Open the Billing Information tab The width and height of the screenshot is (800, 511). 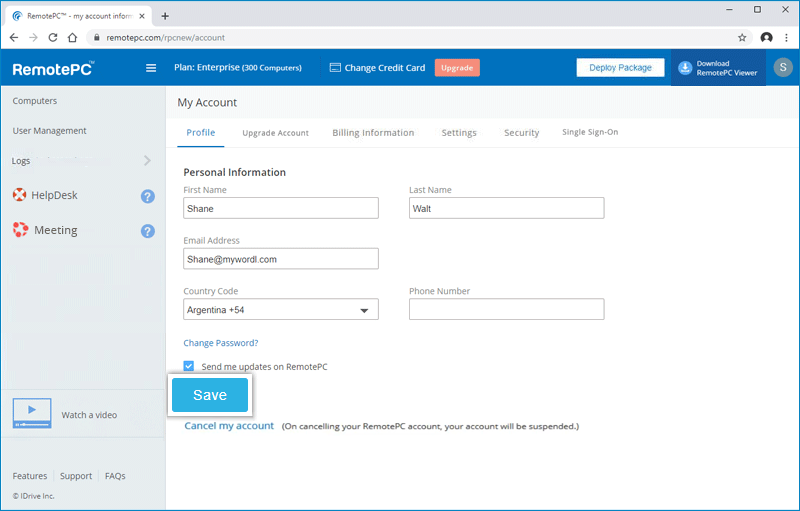coord(373,133)
